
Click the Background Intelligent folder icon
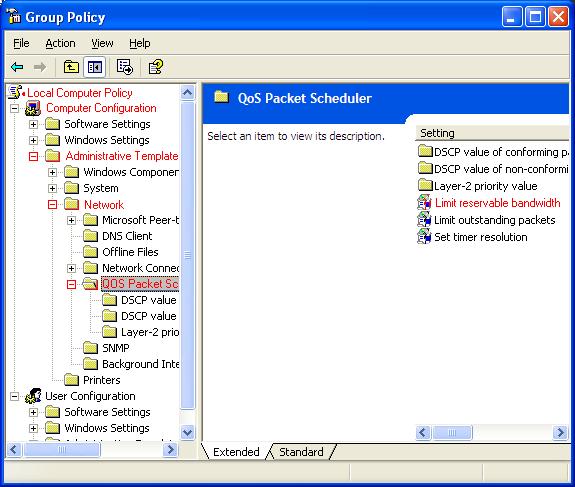coord(90,364)
